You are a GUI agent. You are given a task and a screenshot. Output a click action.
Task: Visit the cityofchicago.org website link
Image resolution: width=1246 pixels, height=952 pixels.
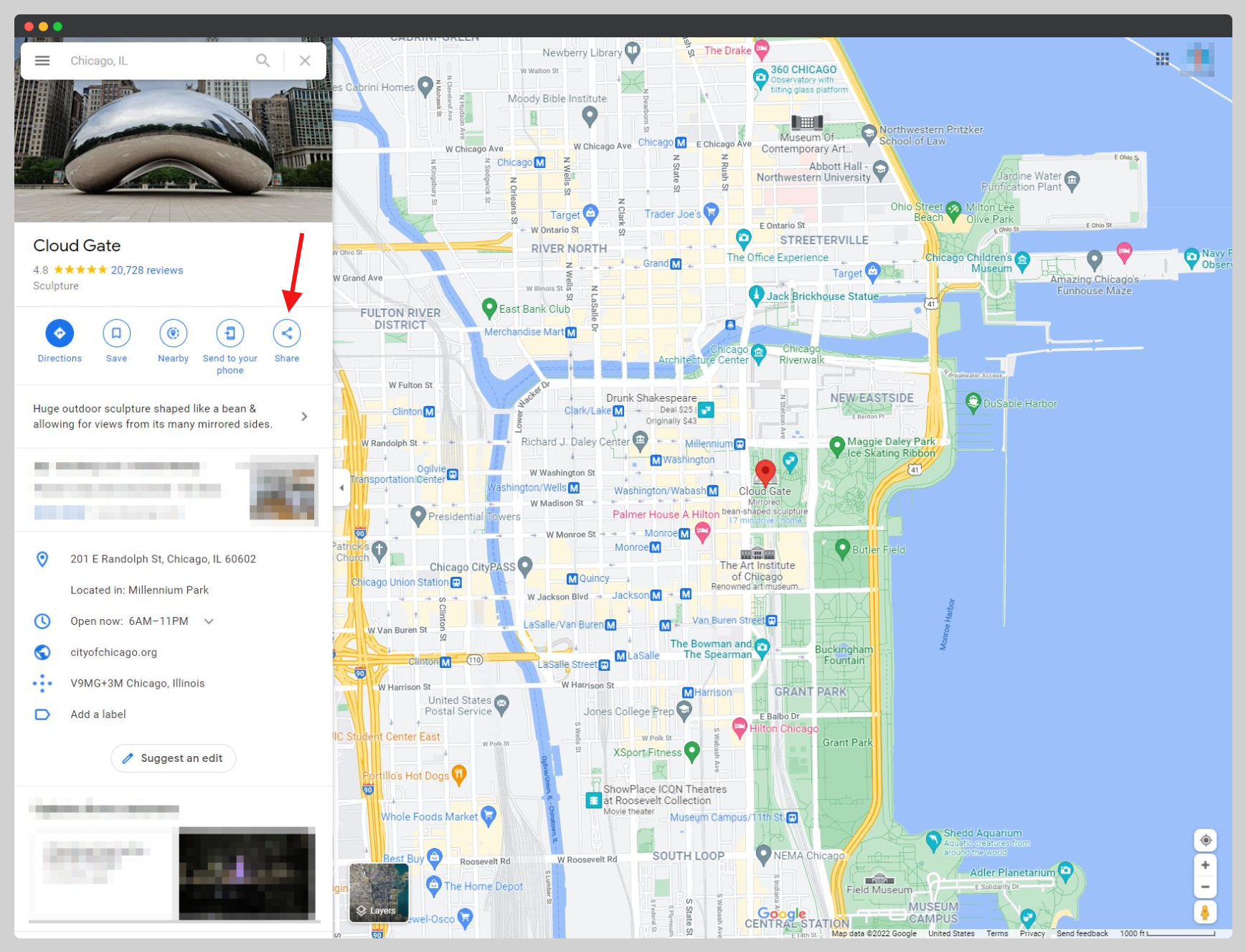(112, 652)
